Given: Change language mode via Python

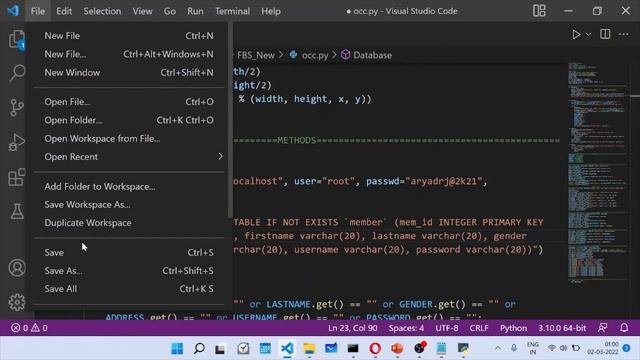Looking at the screenshot, I should pos(513,328).
